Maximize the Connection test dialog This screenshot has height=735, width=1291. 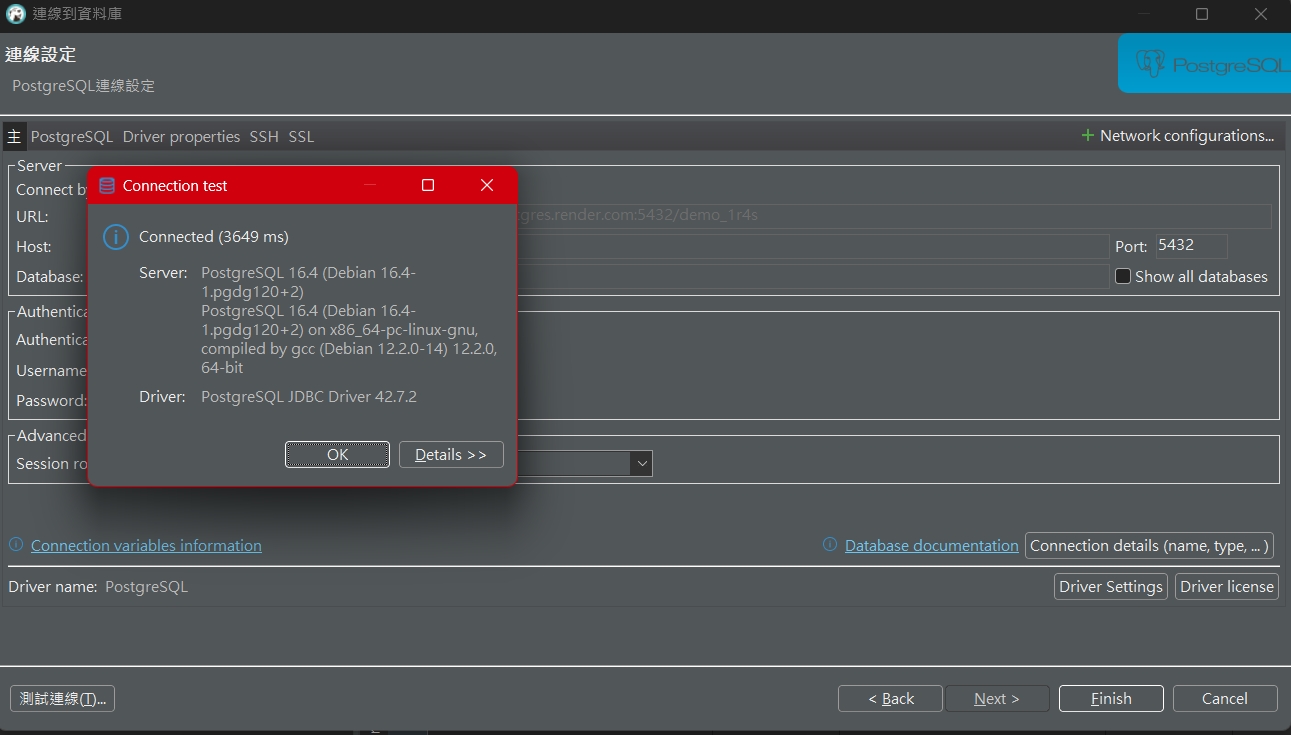428,185
